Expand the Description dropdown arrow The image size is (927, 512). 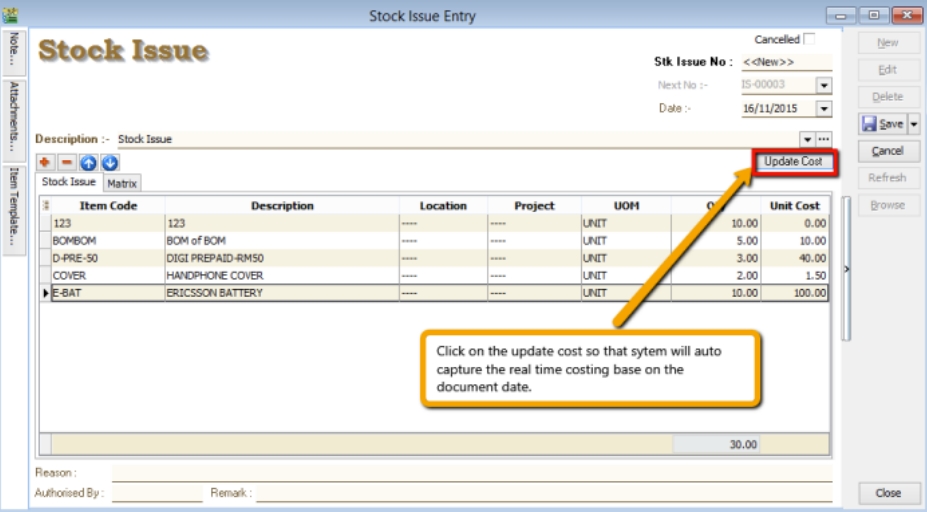point(807,140)
